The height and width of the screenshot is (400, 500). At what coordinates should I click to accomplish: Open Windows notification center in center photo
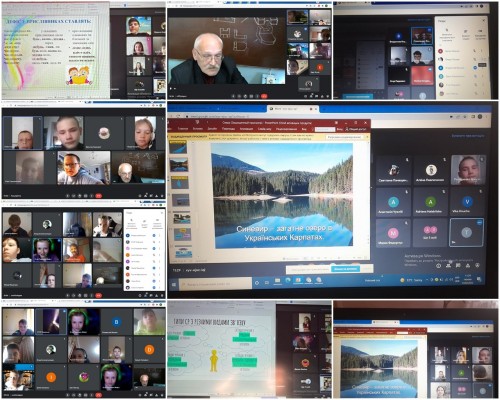pyautogui.click(x=479, y=279)
